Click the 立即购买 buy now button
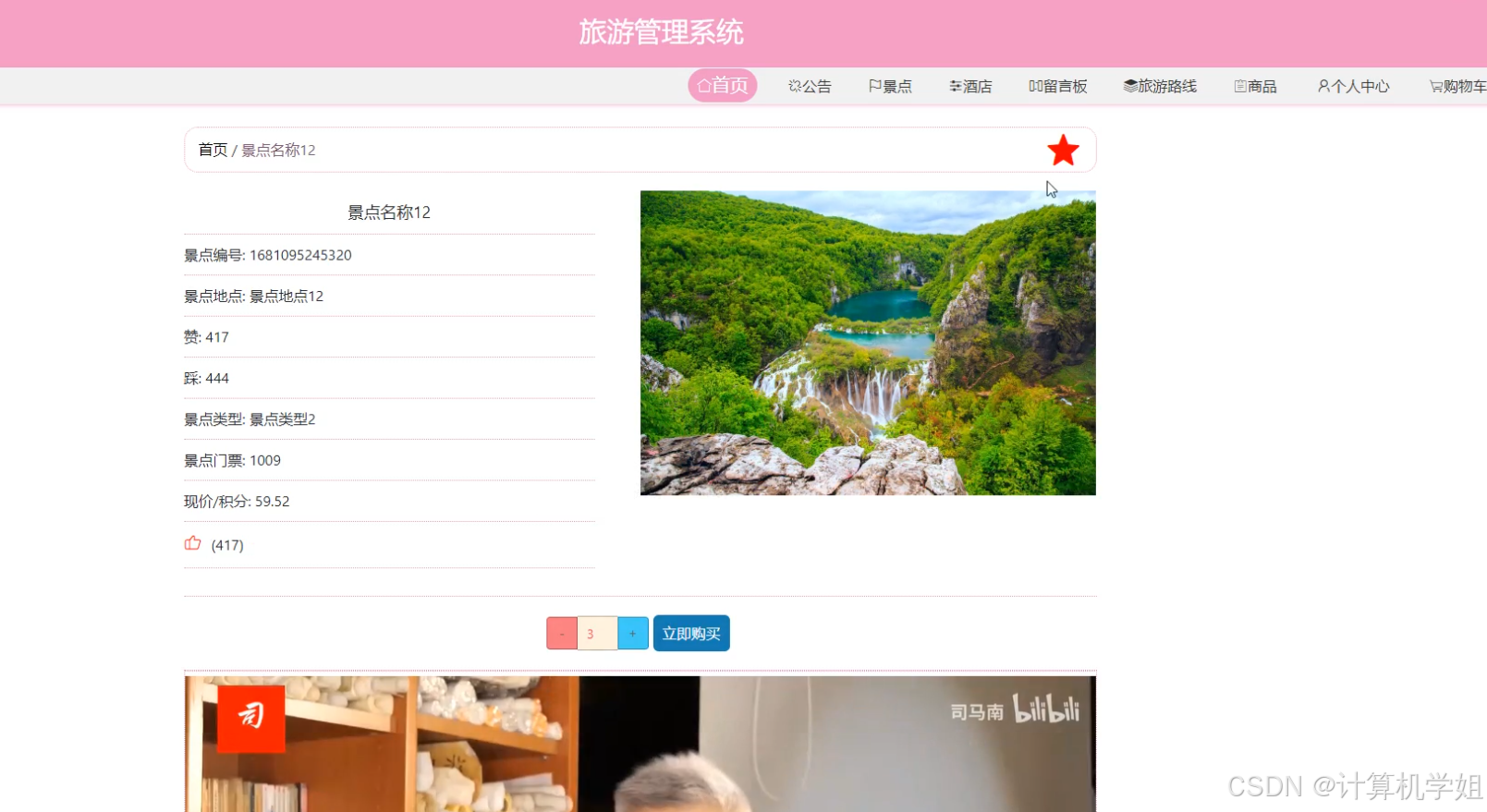The height and width of the screenshot is (812, 1487). [691, 634]
